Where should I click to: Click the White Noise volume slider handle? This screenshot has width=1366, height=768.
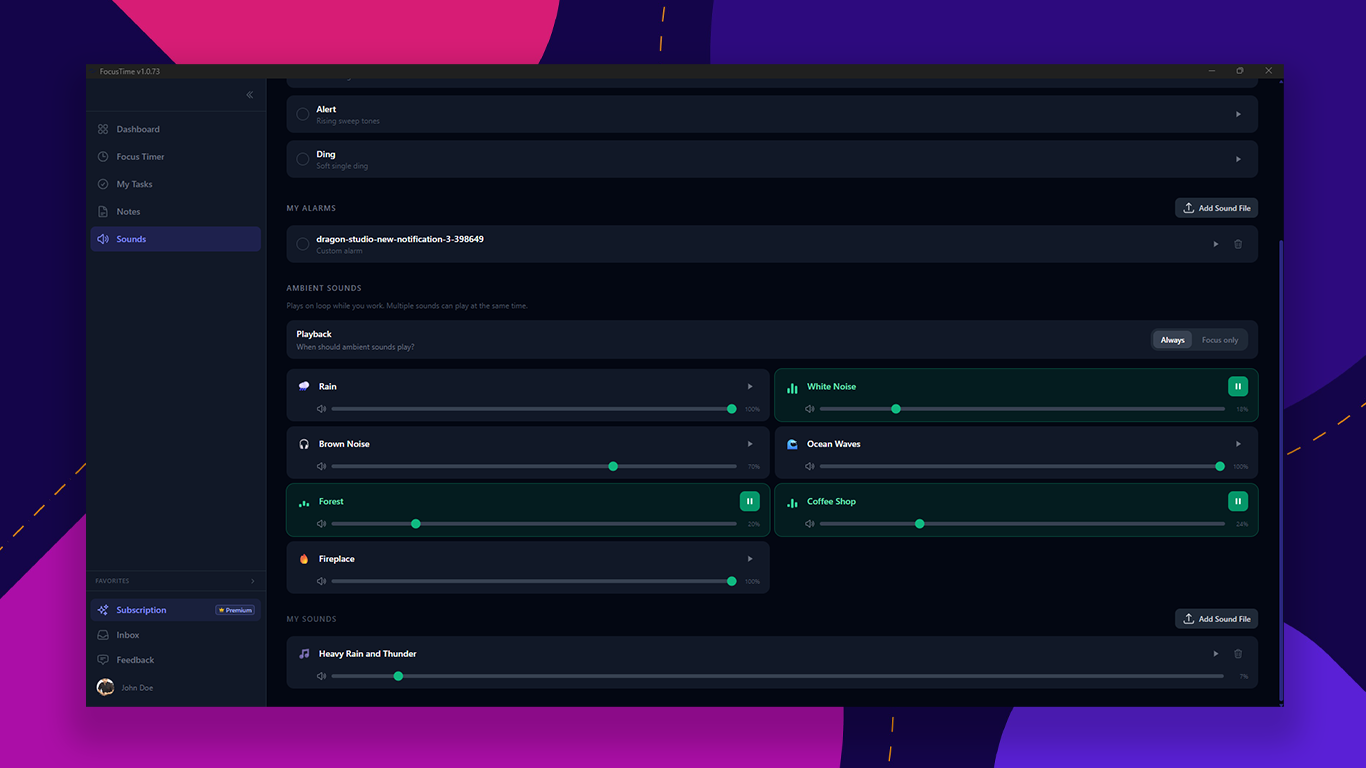pyautogui.click(x=896, y=409)
